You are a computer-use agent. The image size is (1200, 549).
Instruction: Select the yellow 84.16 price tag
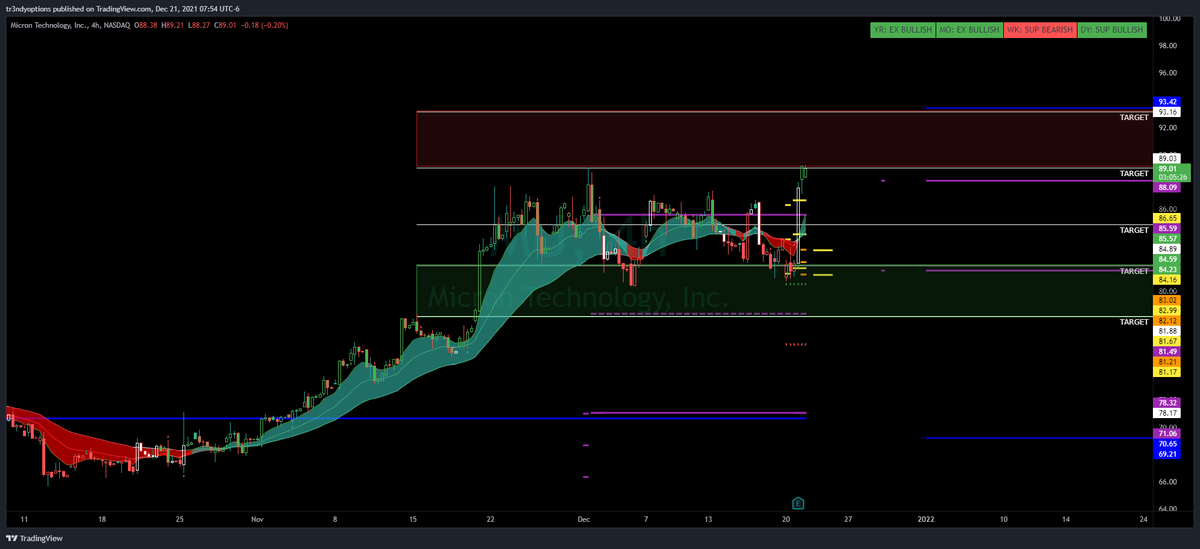(1168, 281)
